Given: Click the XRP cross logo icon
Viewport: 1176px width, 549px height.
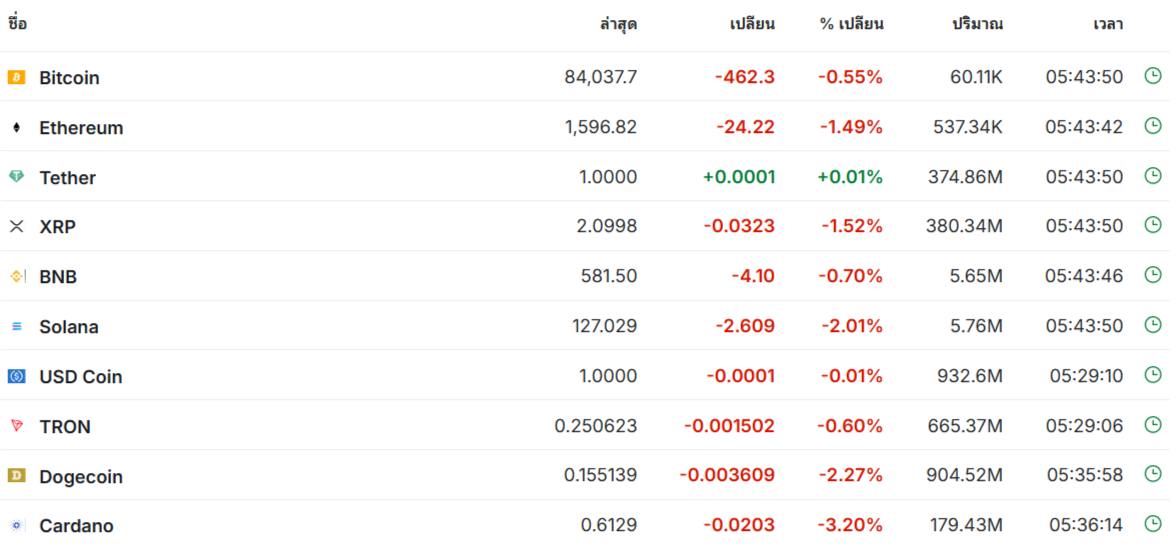Looking at the screenshot, I should (16, 226).
